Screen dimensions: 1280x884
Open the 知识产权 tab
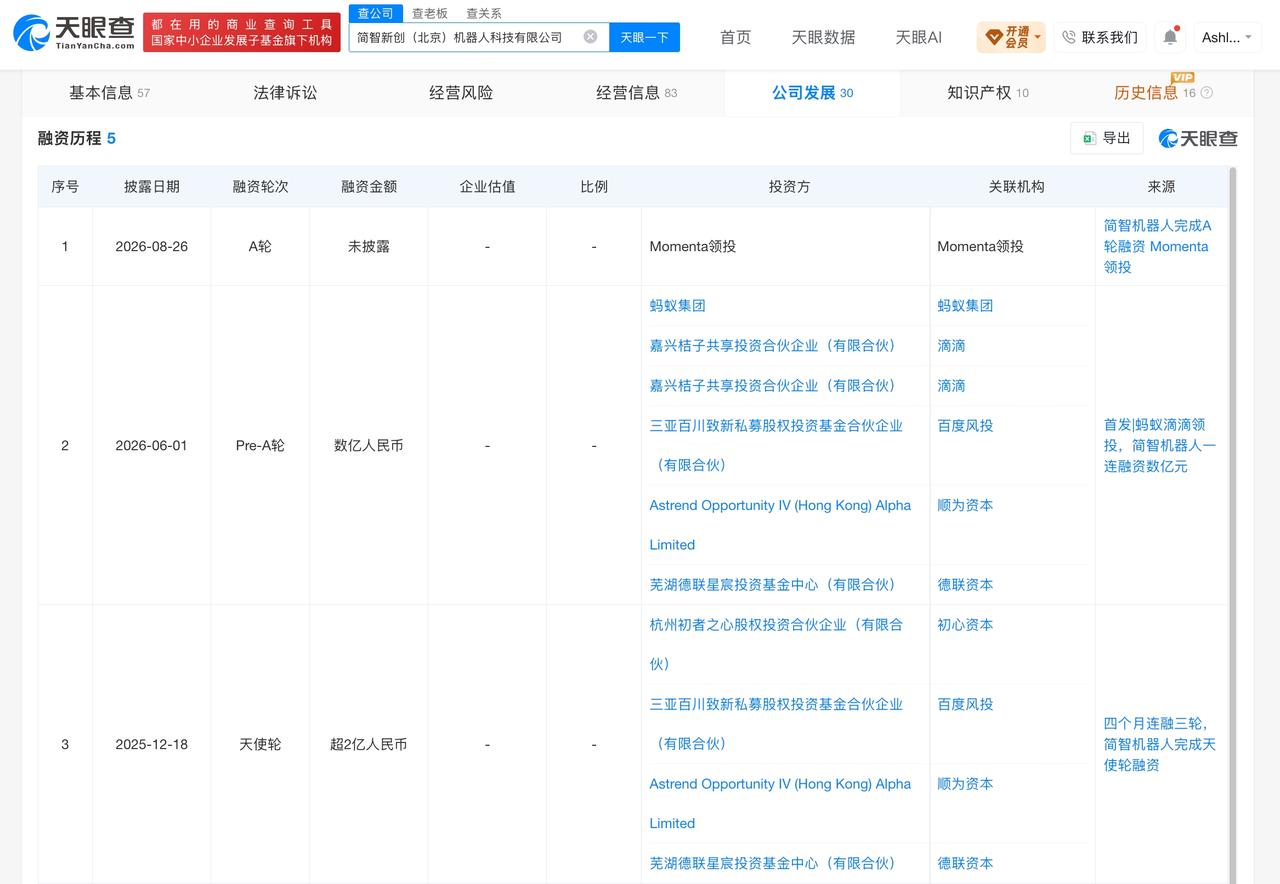click(x=988, y=93)
